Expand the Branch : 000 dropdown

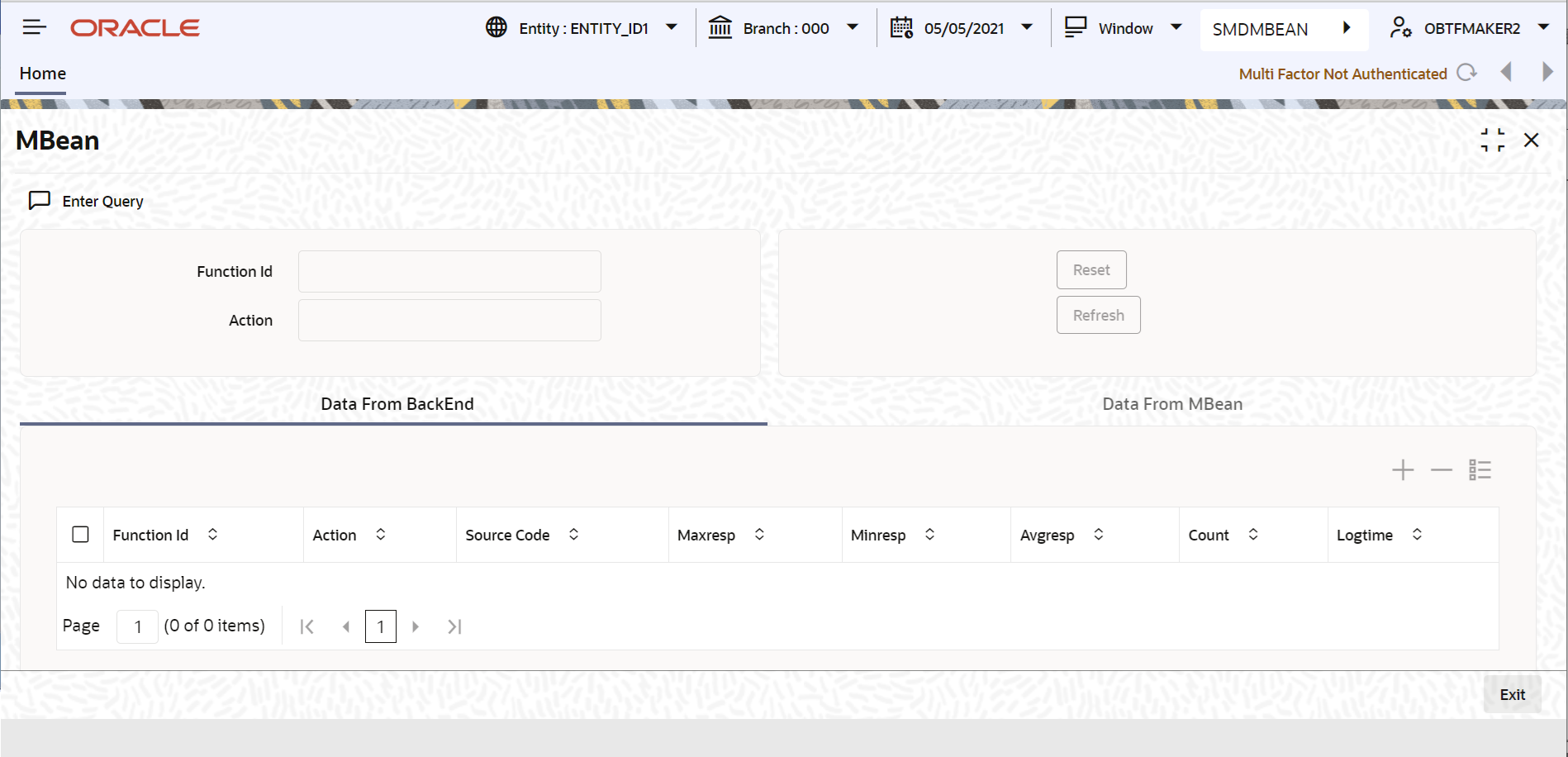click(853, 27)
